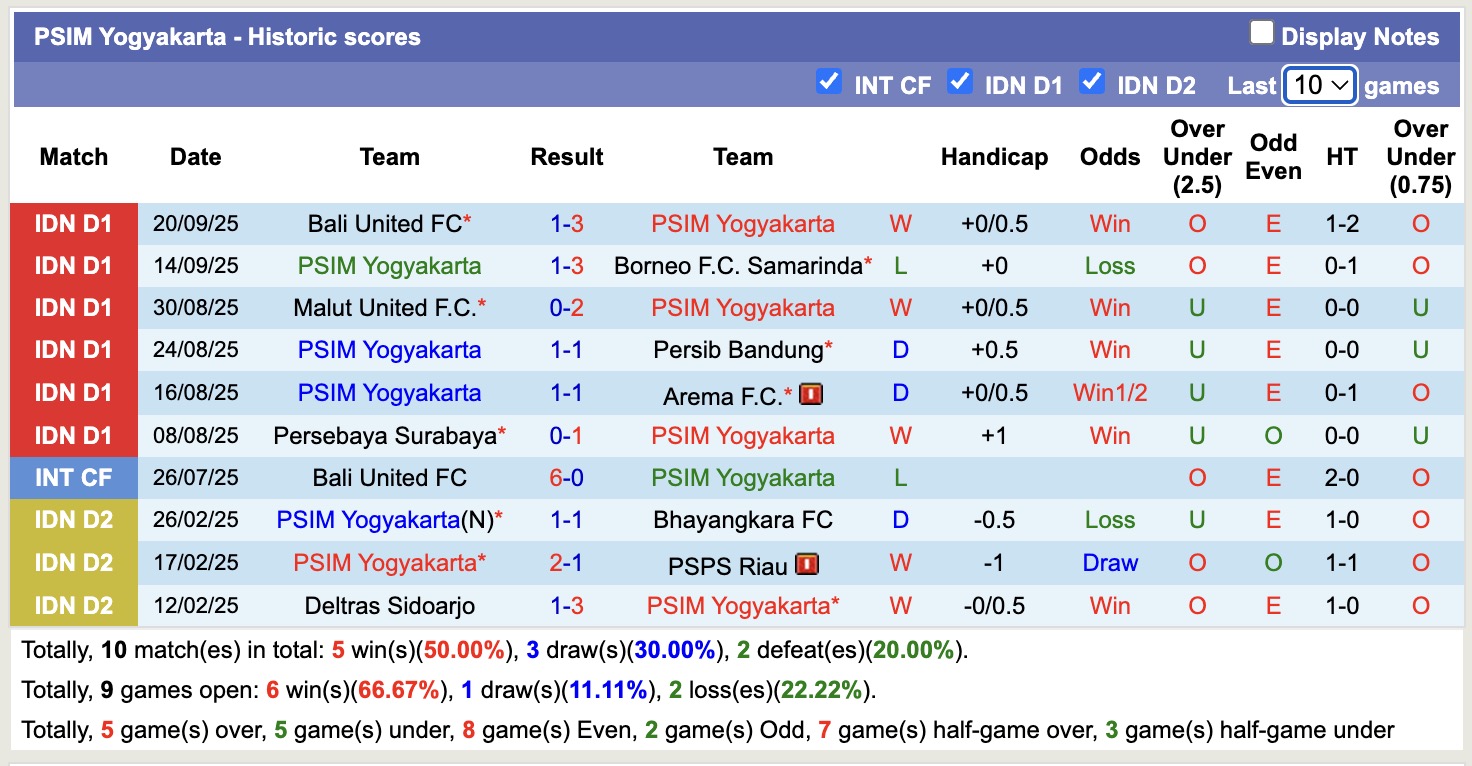
Task: Select the Persebaya Surabaya team link
Action: [x=385, y=436]
